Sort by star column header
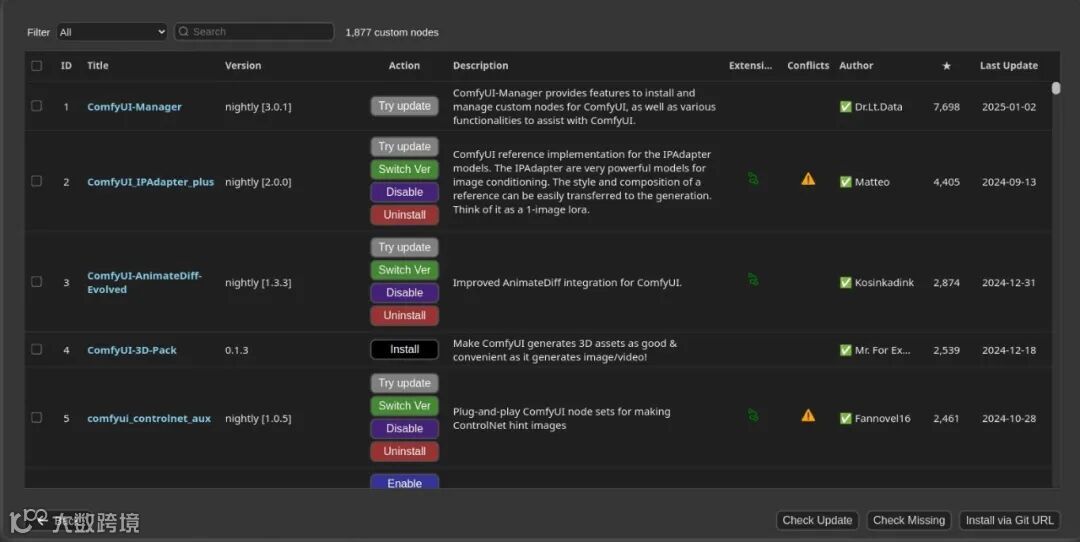 [946, 65]
